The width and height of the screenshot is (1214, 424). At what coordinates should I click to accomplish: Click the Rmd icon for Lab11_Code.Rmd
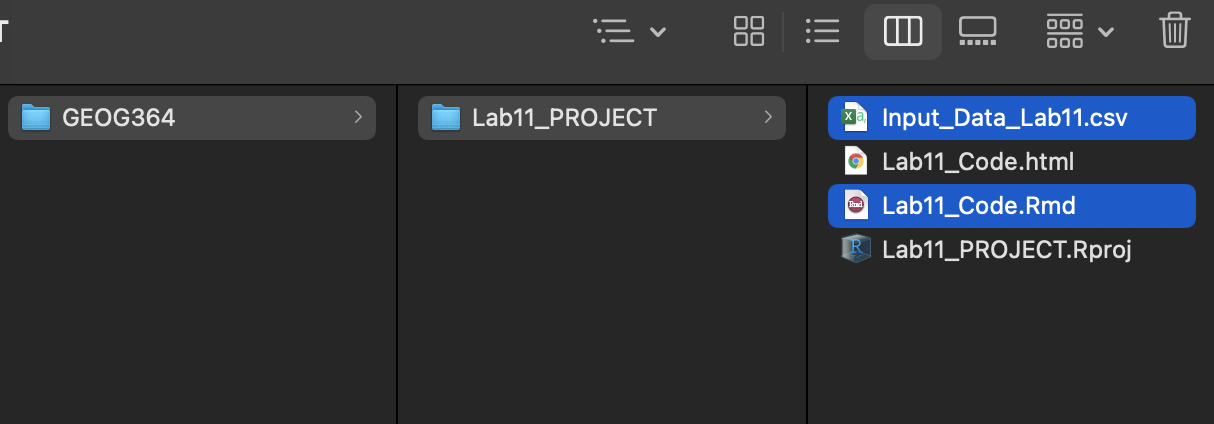856,206
